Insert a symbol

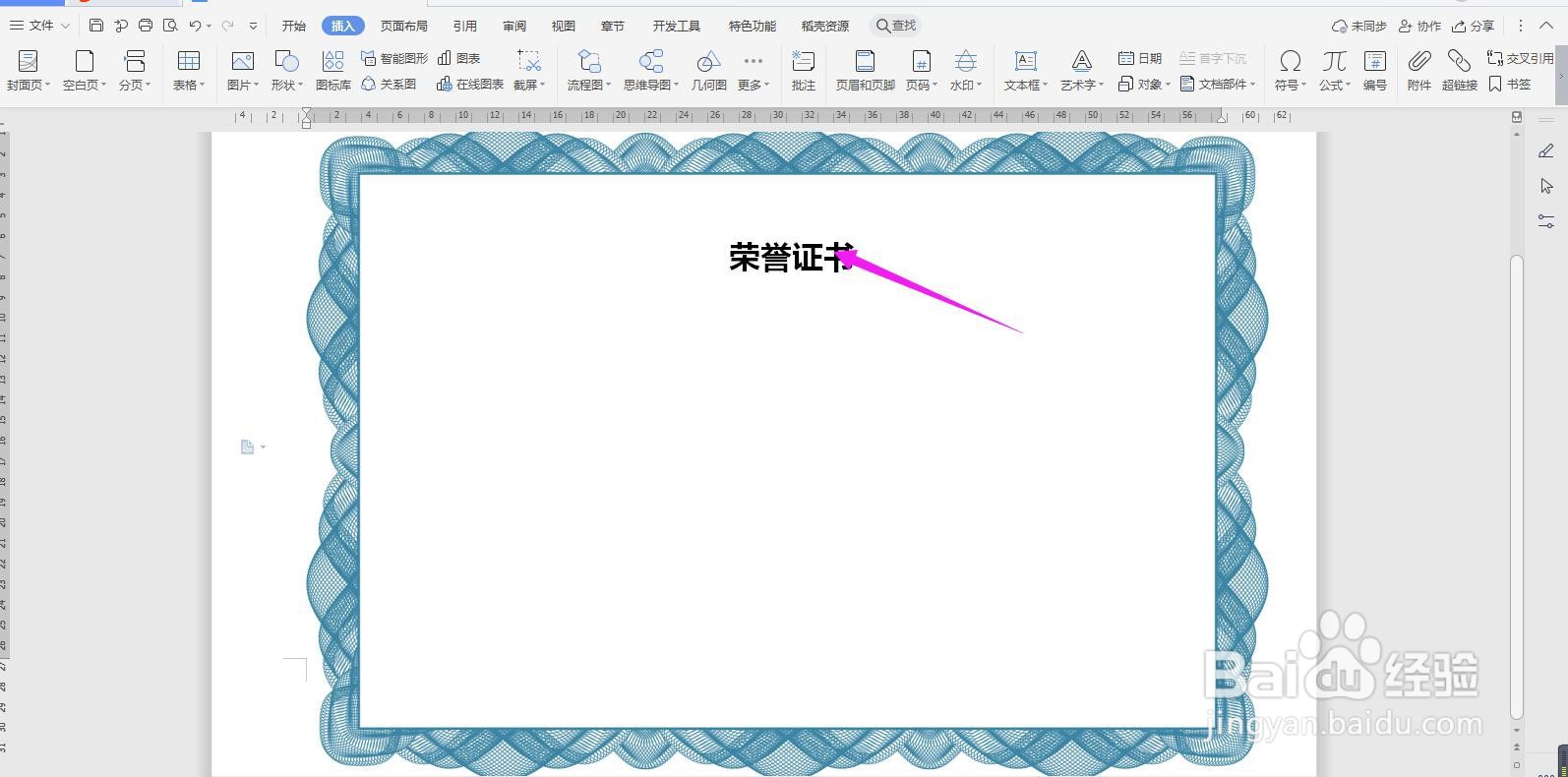tap(1290, 71)
